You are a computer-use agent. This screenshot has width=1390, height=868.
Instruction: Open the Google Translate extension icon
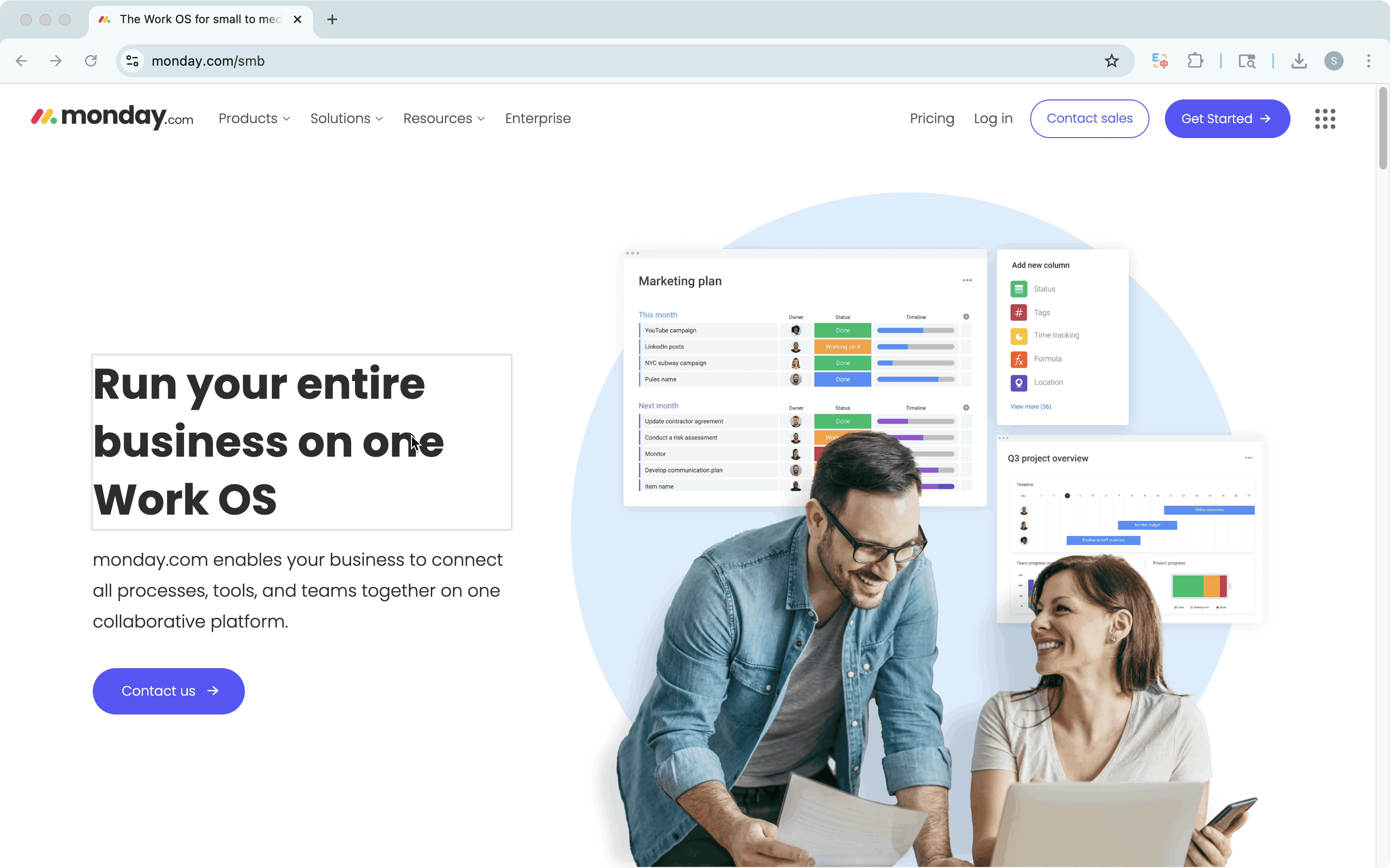[1160, 61]
